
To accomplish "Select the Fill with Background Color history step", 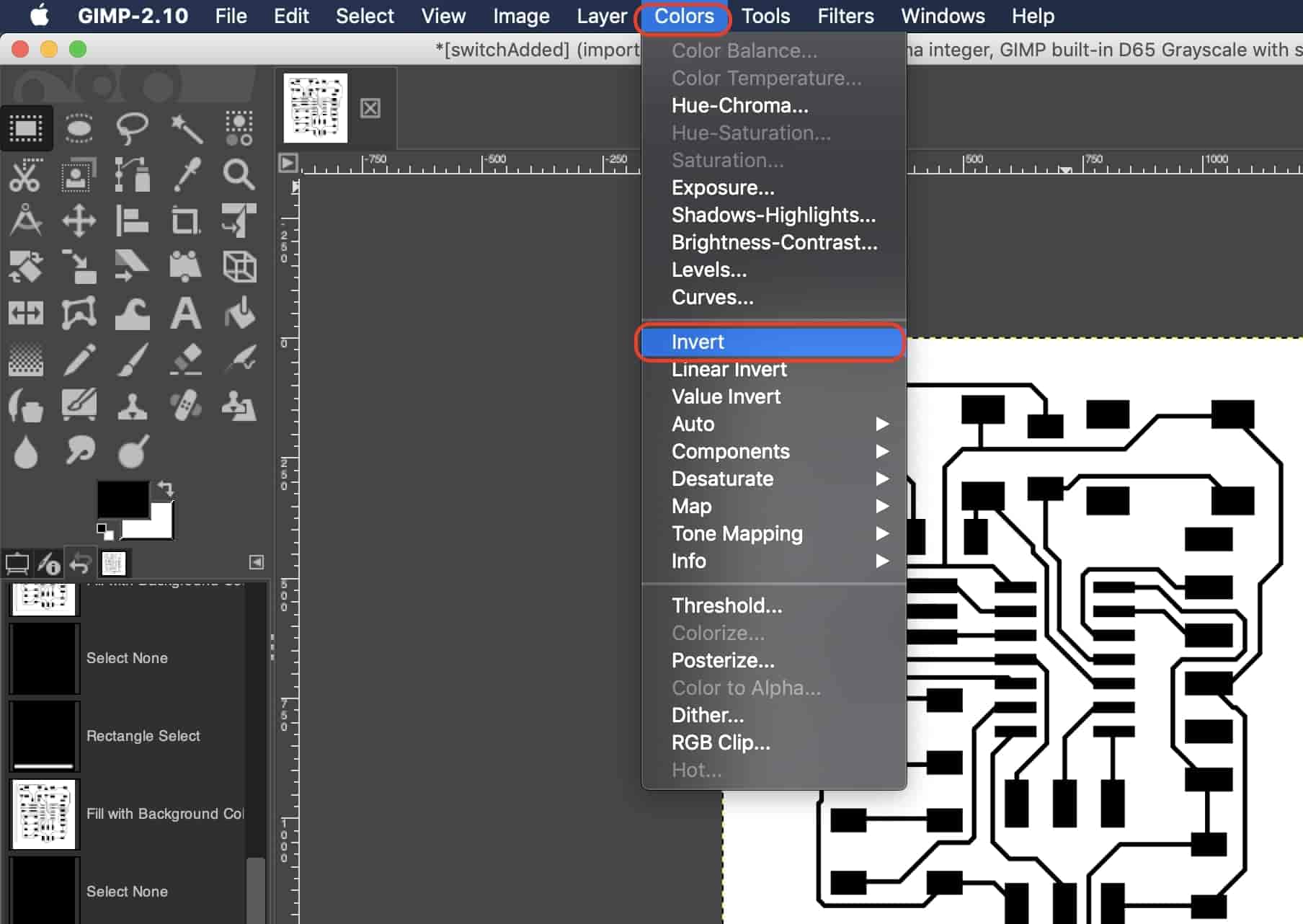I will click(x=128, y=814).
